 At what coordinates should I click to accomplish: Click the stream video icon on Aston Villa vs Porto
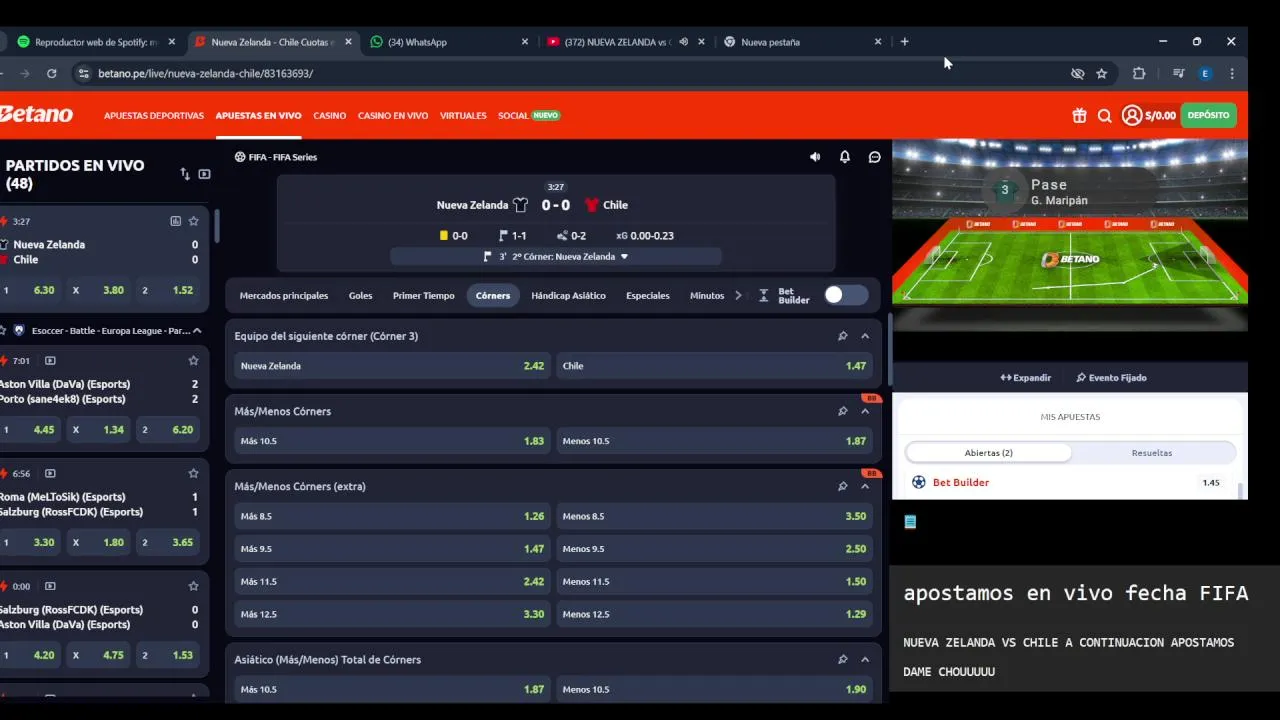coord(50,360)
